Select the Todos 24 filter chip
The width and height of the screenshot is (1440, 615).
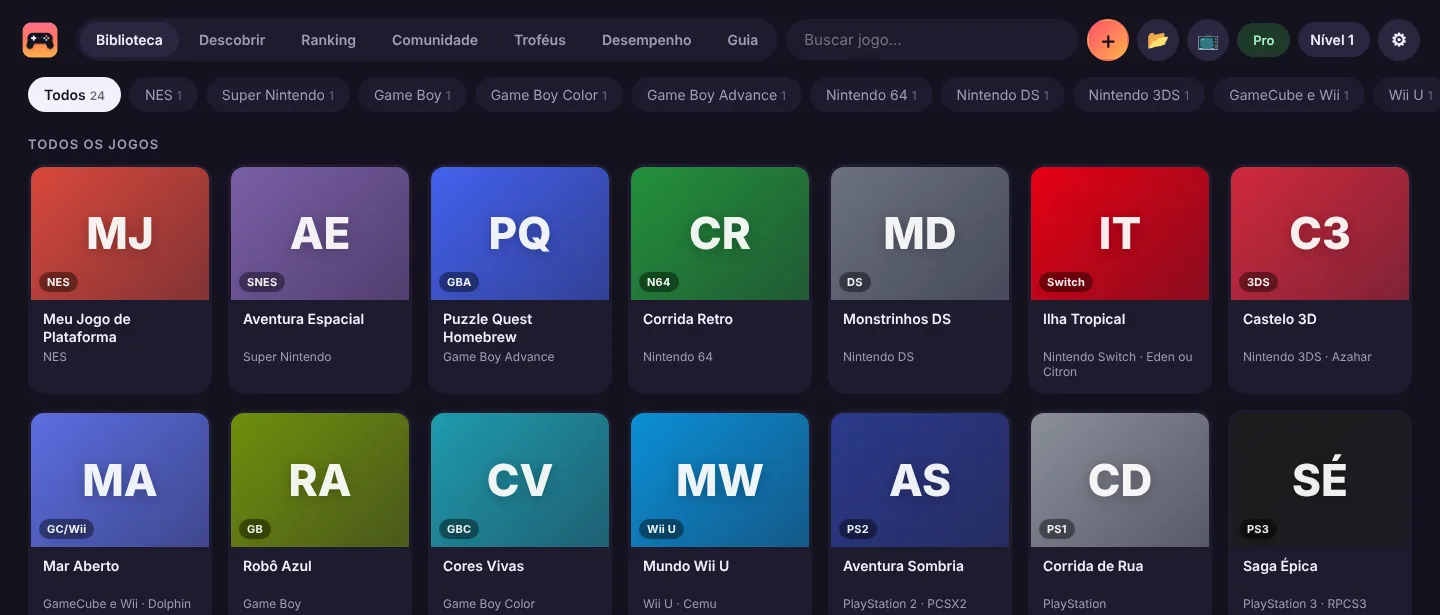[74, 95]
